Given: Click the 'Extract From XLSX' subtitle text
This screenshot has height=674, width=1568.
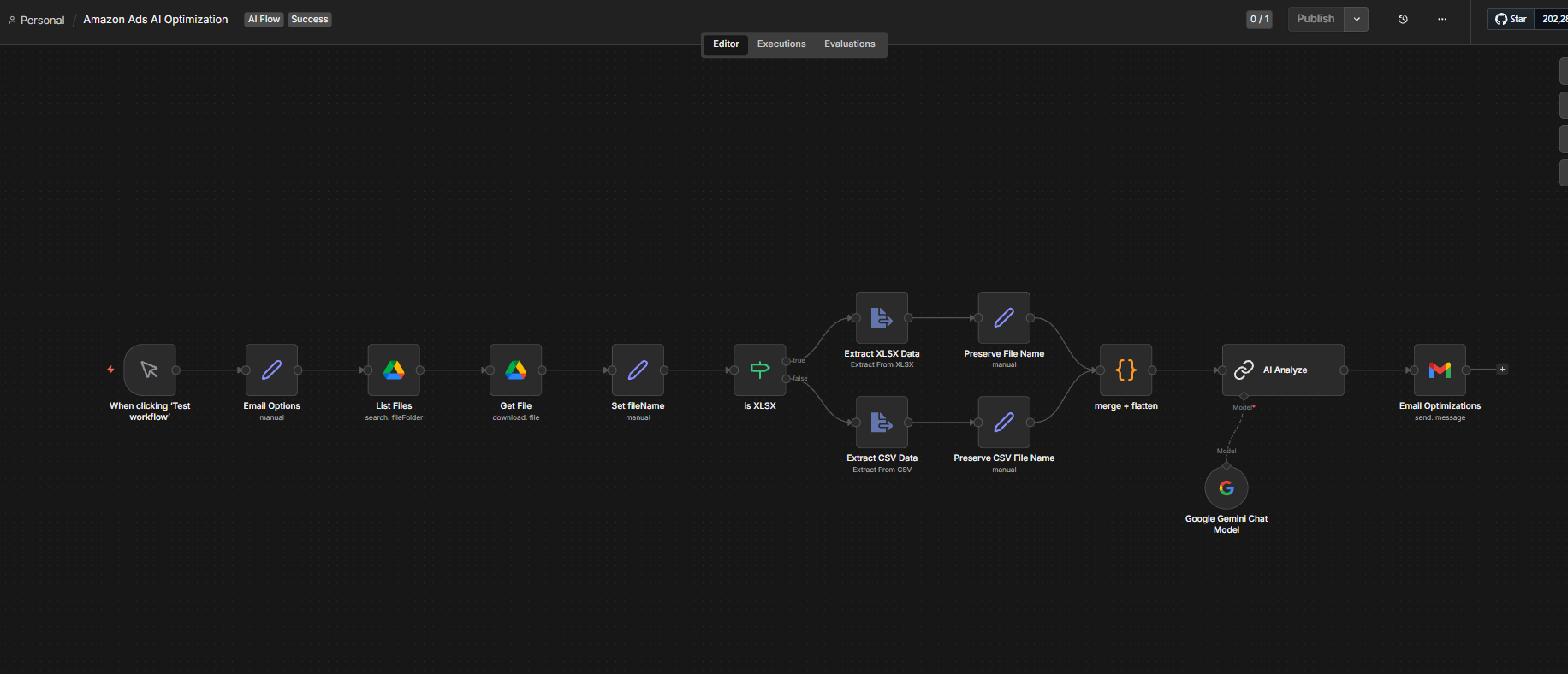Looking at the screenshot, I should (882, 365).
